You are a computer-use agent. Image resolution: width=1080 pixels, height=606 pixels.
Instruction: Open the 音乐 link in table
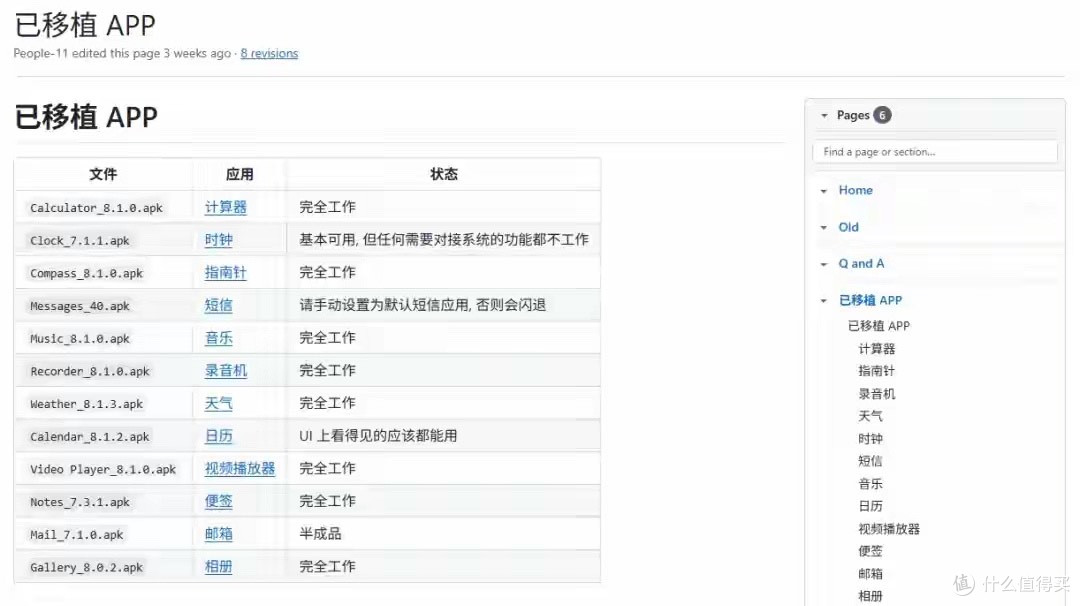point(218,338)
